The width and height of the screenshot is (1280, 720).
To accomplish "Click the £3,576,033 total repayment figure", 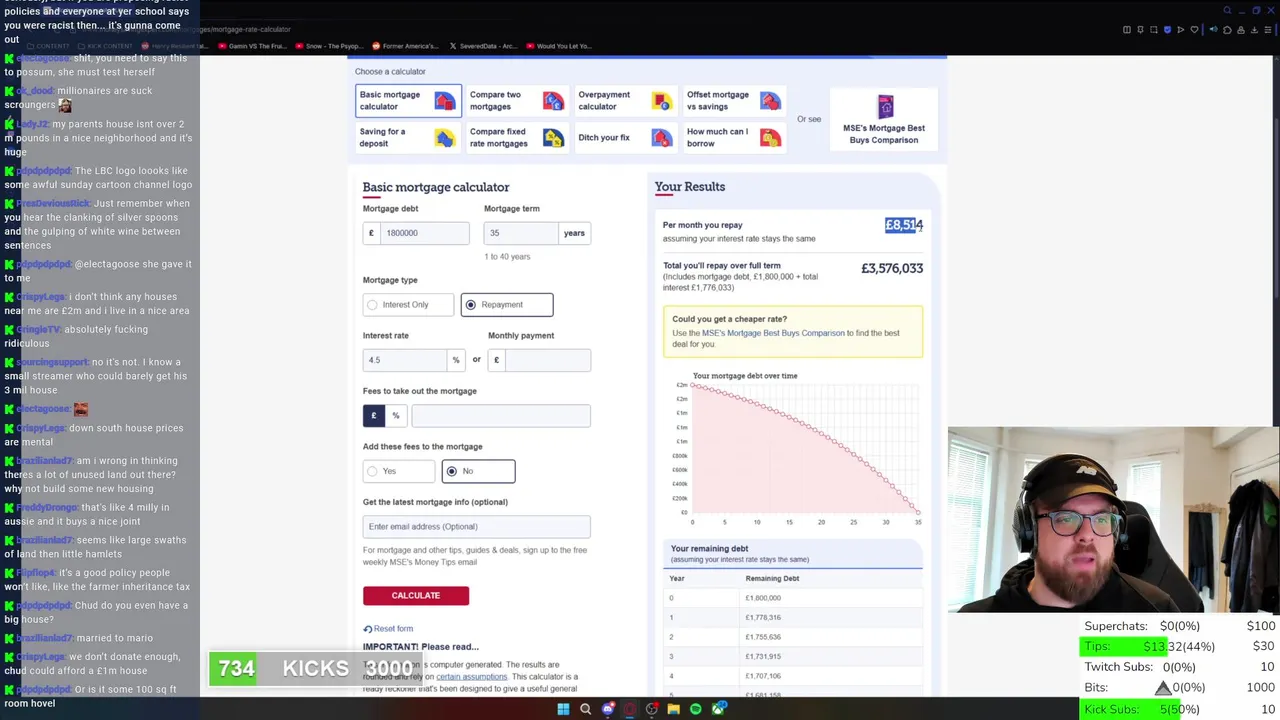I will (x=892, y=268).
